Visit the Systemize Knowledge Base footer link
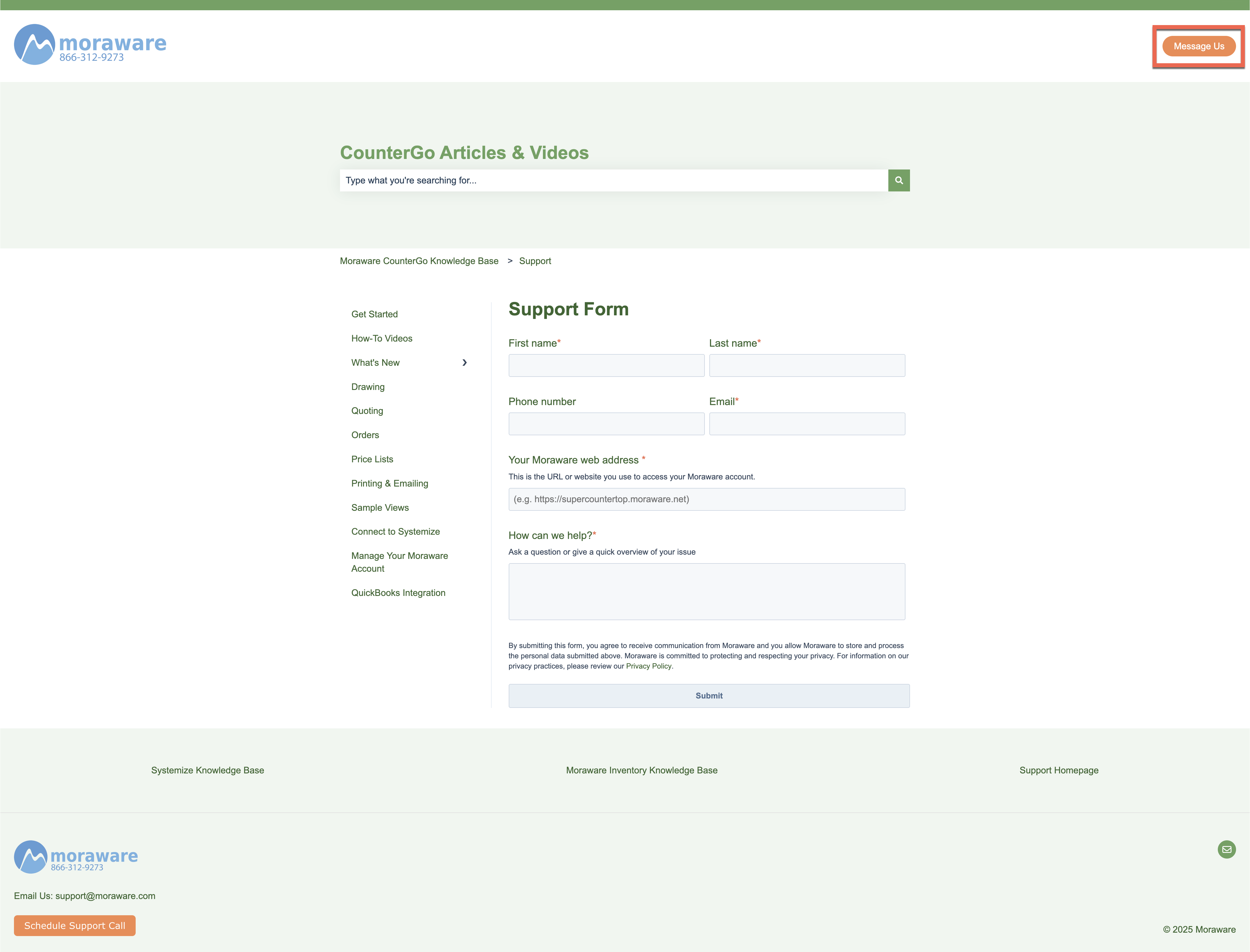This screenshot has width=1250, height=952. 207,770
